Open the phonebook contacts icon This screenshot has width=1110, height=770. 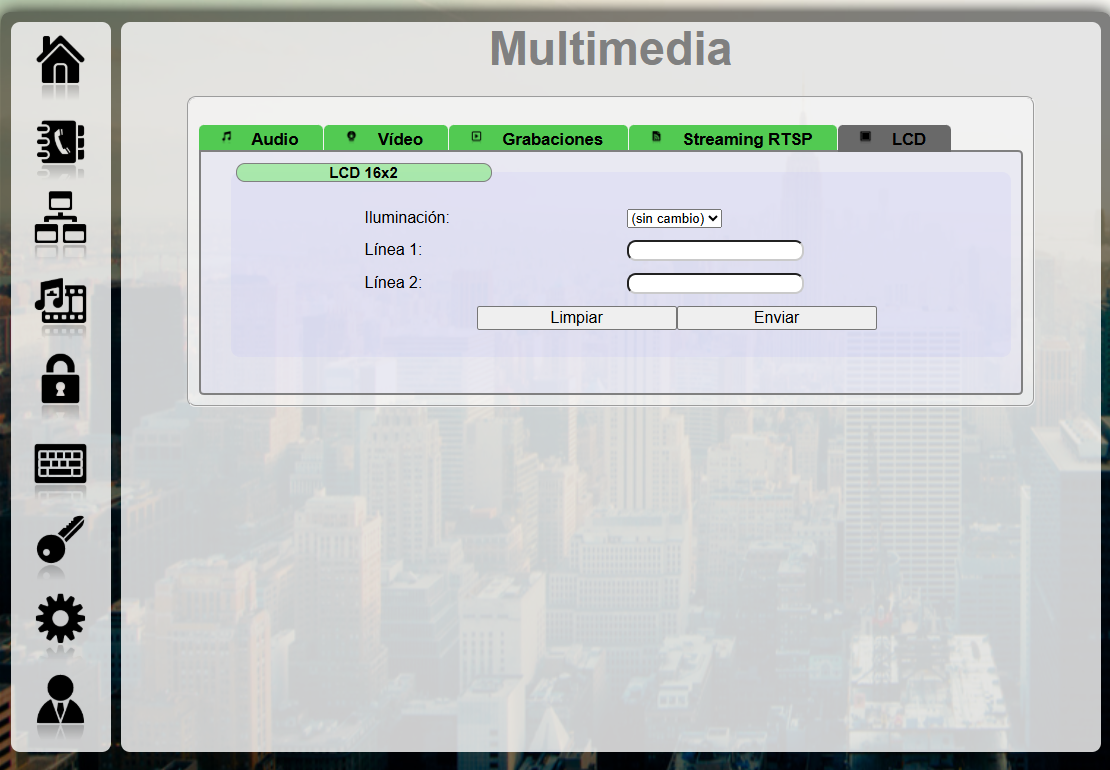(x=60, y=142)
